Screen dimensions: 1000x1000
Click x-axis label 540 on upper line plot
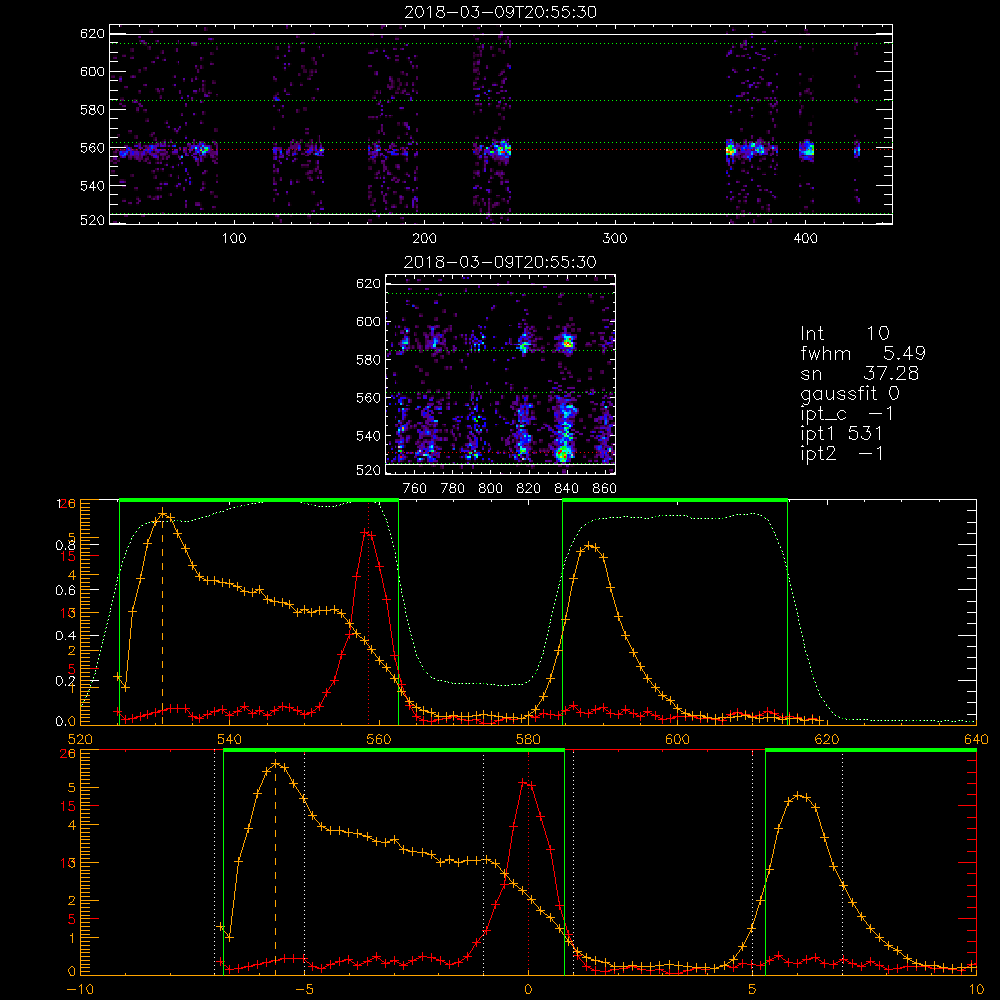(x=229, y=739)
